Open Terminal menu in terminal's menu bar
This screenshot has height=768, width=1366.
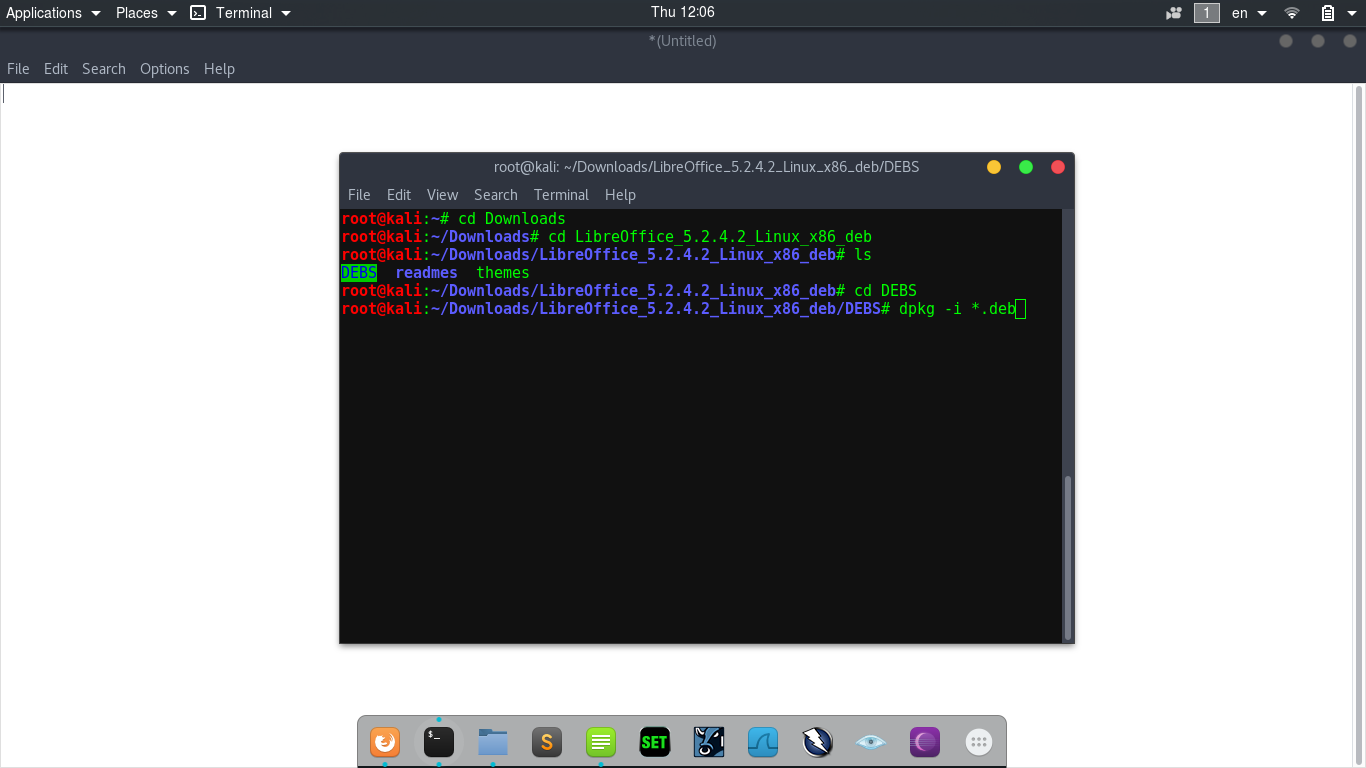coord(561,195)
